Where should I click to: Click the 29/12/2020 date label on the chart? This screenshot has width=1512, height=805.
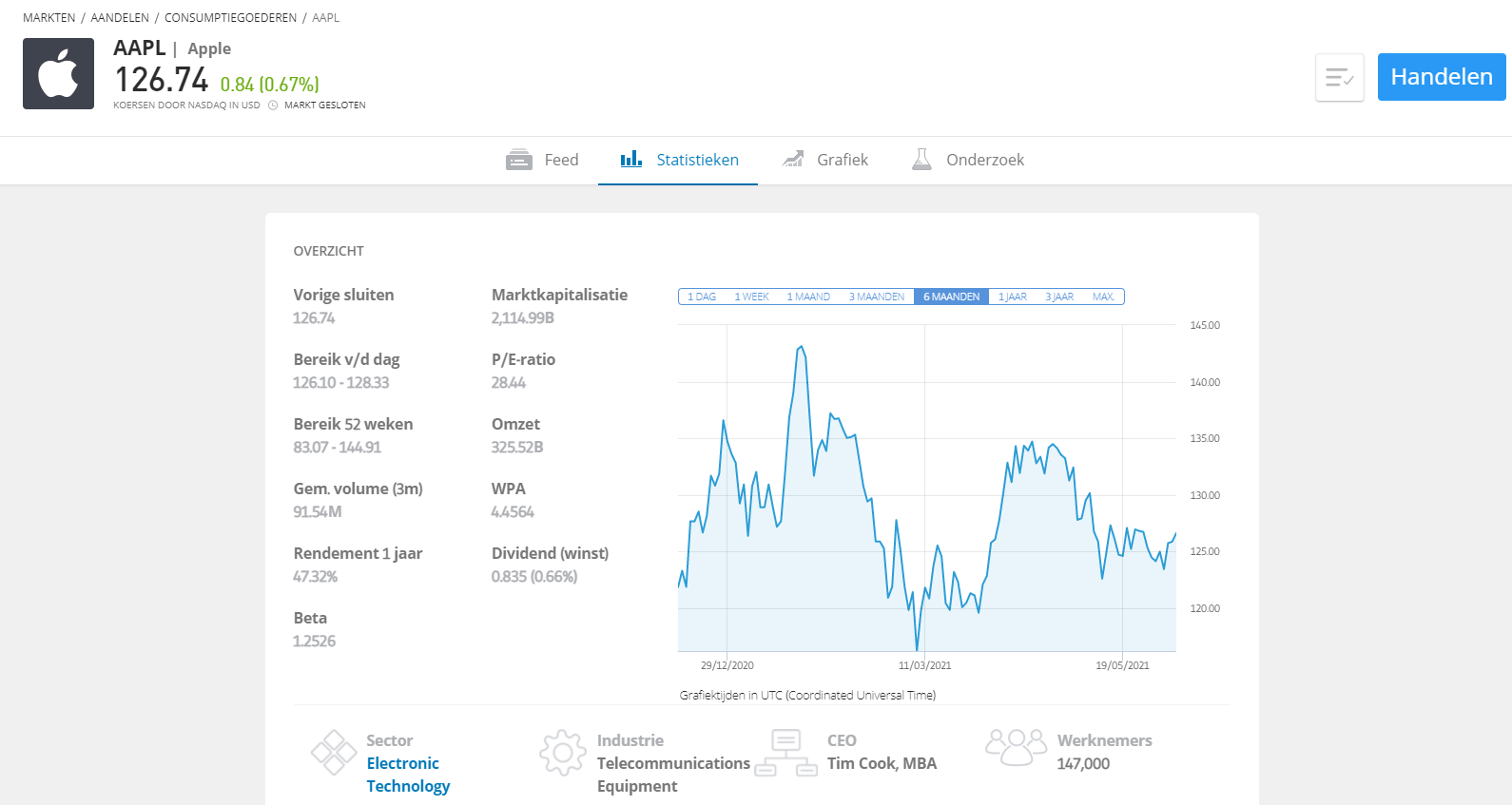coord(727,665)
